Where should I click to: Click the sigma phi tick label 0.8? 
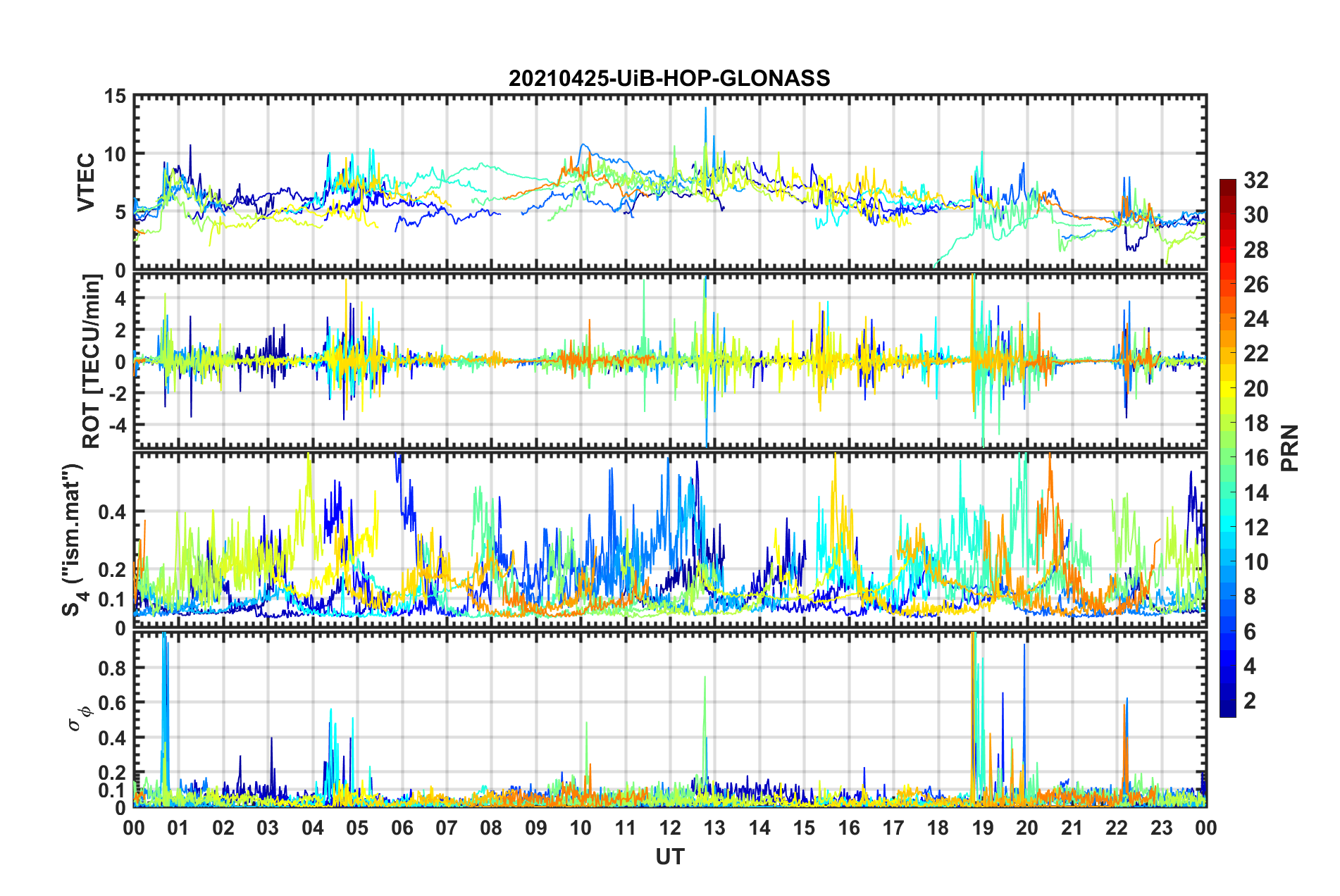pos(111,668)
